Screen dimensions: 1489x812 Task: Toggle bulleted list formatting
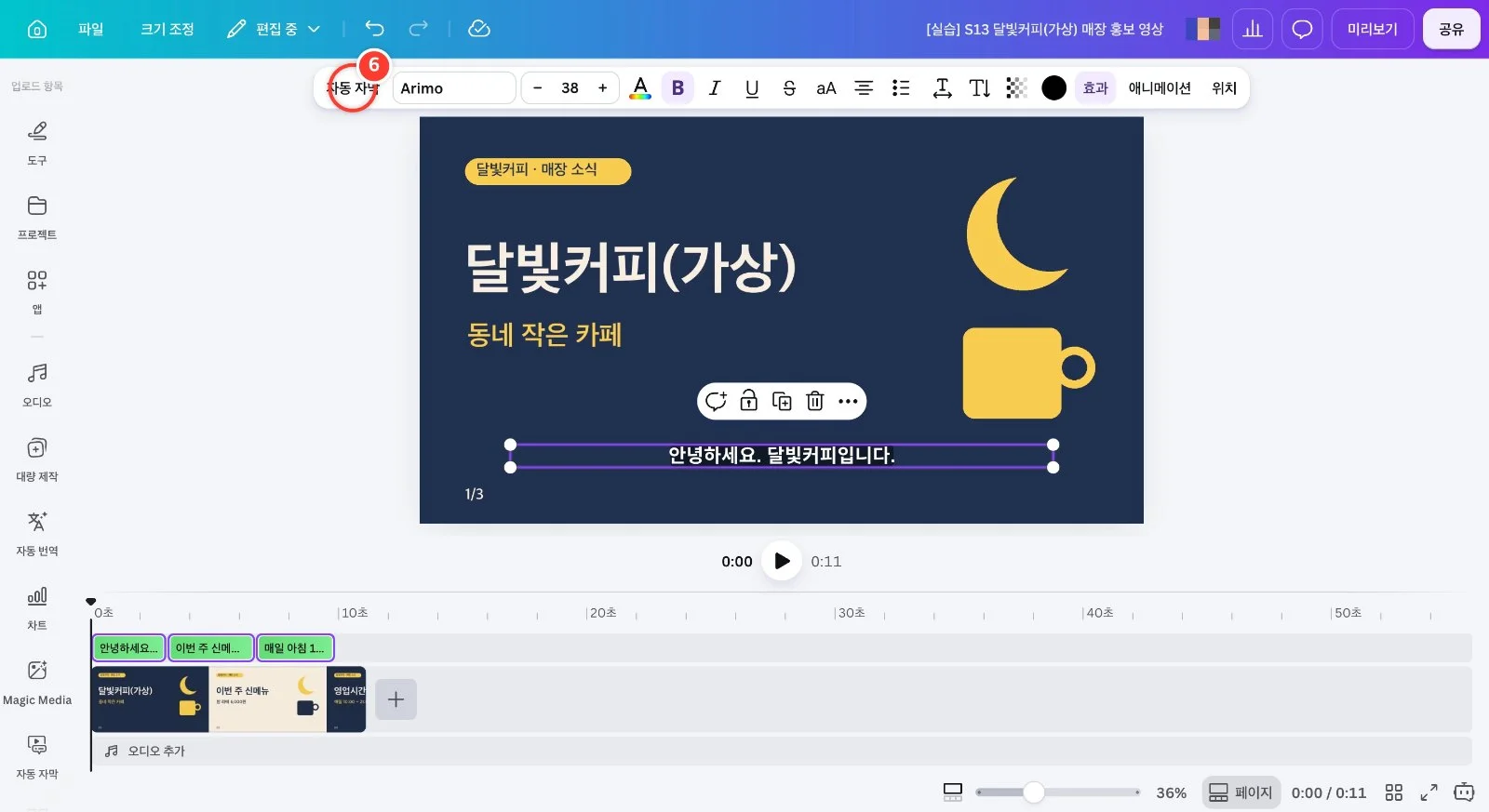[x=901, y=88]
